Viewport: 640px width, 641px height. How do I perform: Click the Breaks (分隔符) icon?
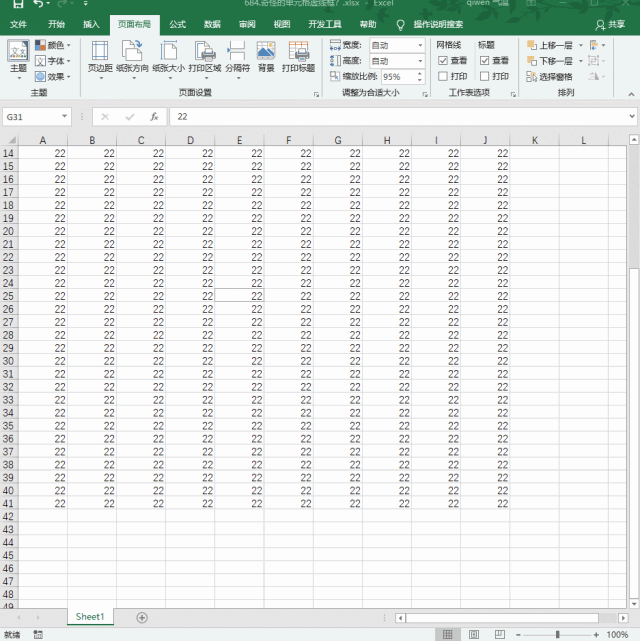[x=237, y=51]
